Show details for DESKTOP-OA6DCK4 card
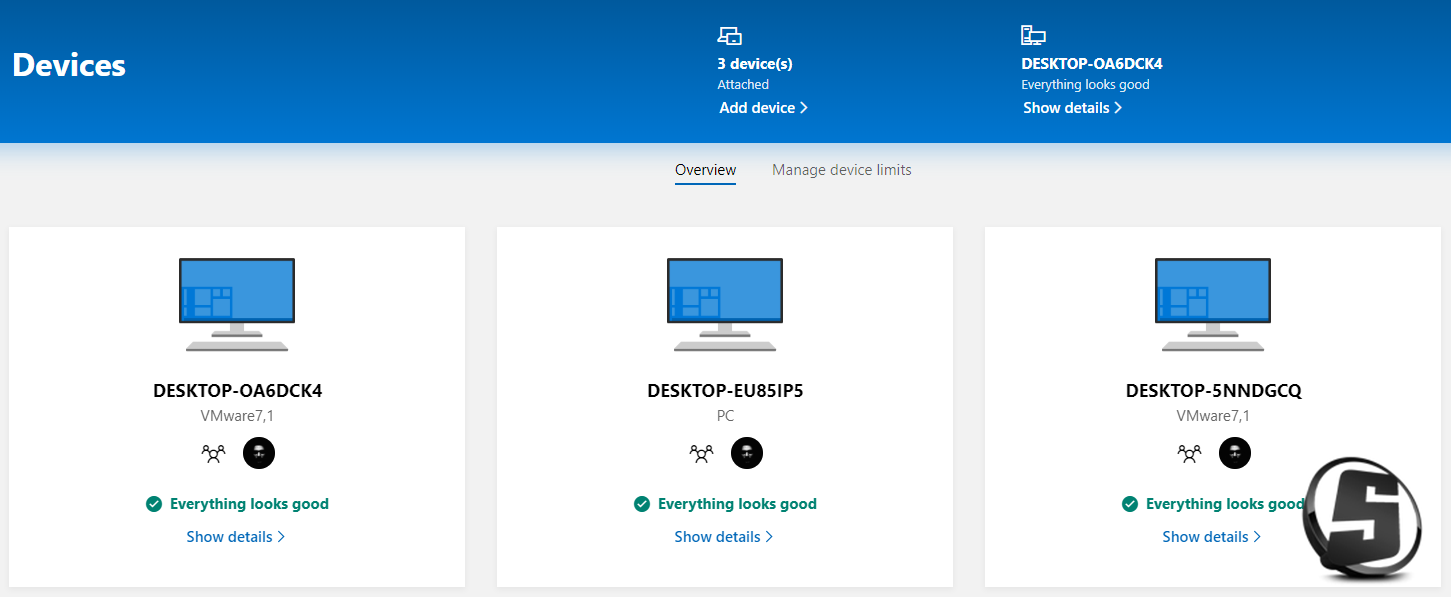Viewport: 1451px width, 597px height. click(x=236, y=537)
